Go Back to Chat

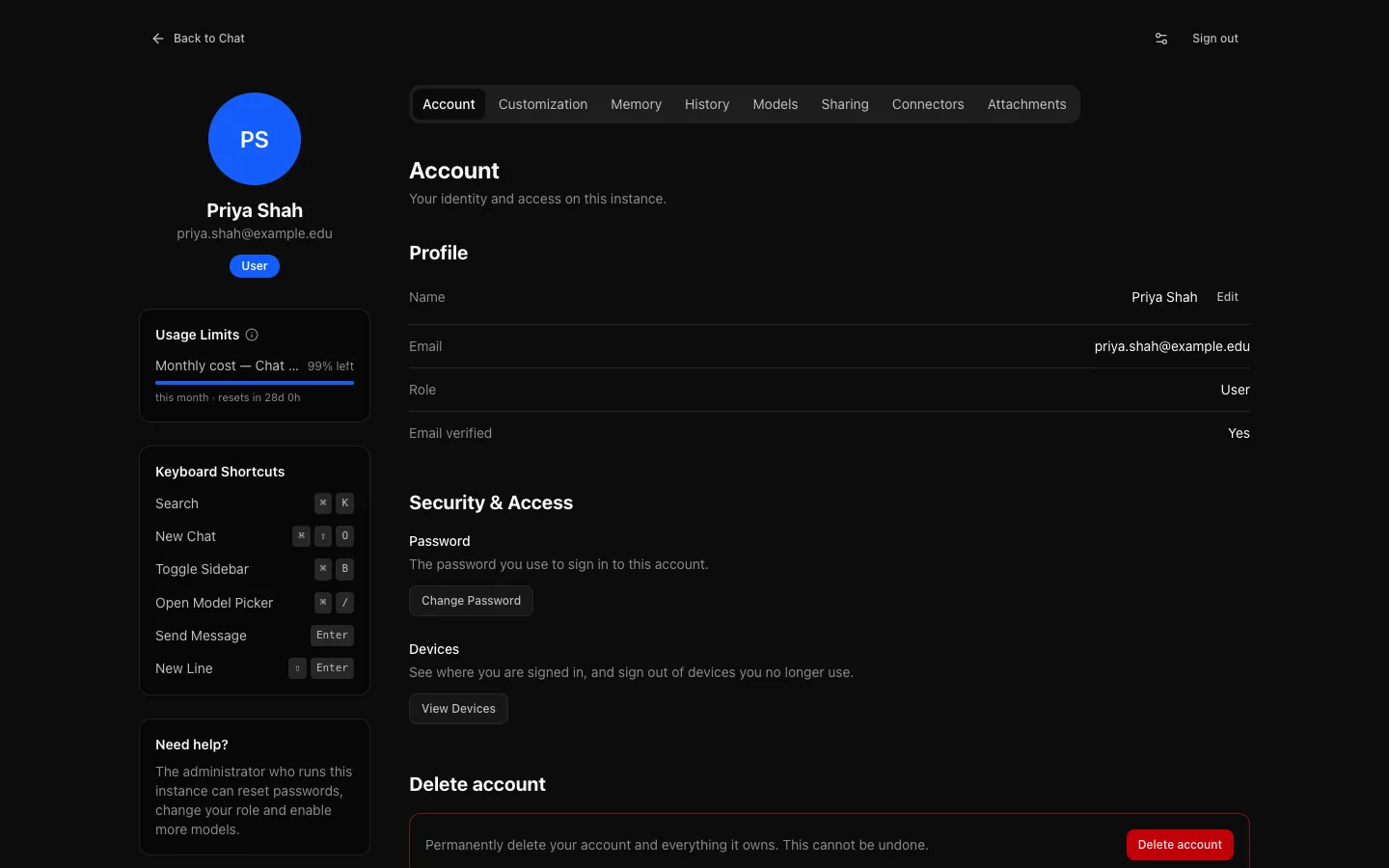199,39
